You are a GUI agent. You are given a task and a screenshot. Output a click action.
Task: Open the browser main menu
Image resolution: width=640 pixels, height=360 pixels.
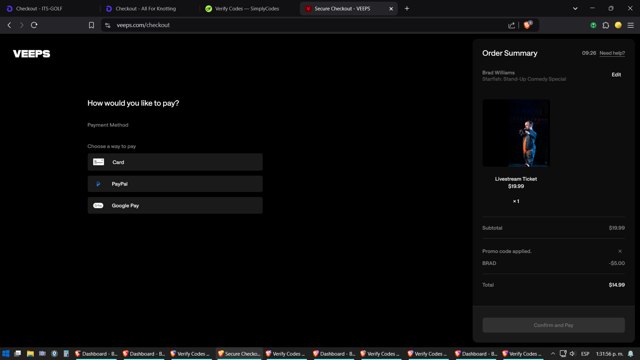(x=631, y=25)
